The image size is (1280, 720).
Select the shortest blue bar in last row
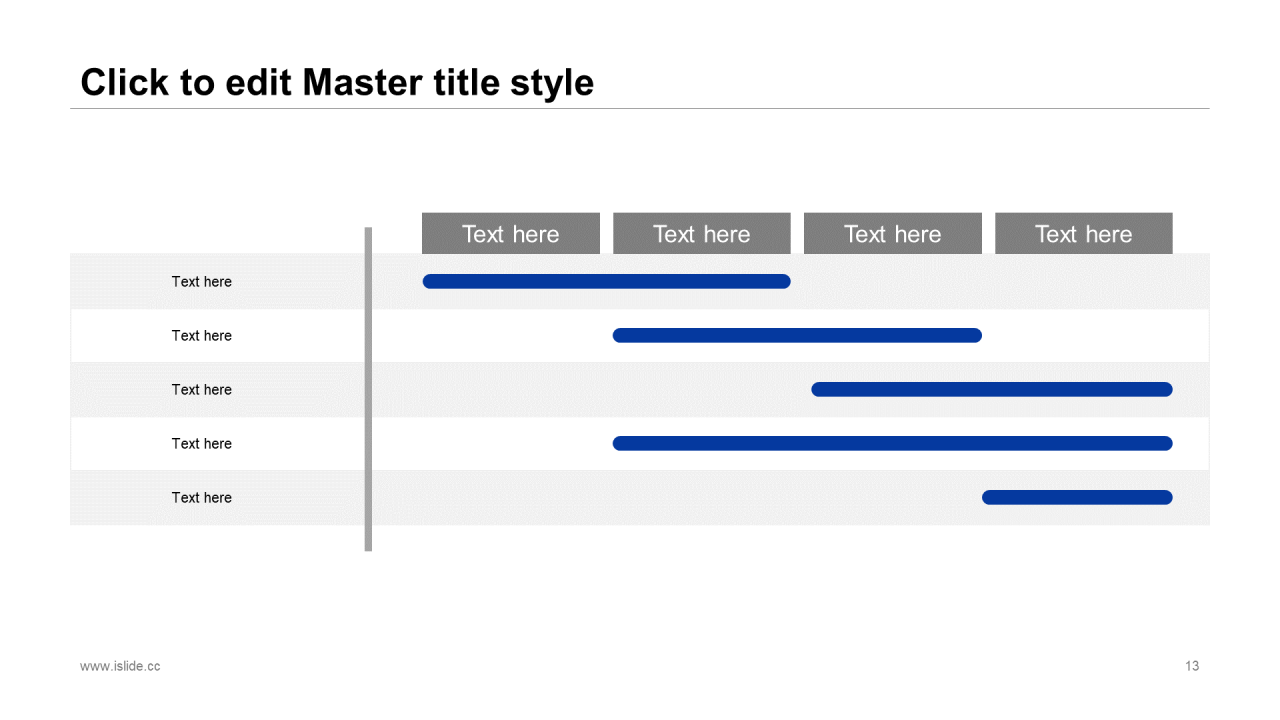(1077, 497)
